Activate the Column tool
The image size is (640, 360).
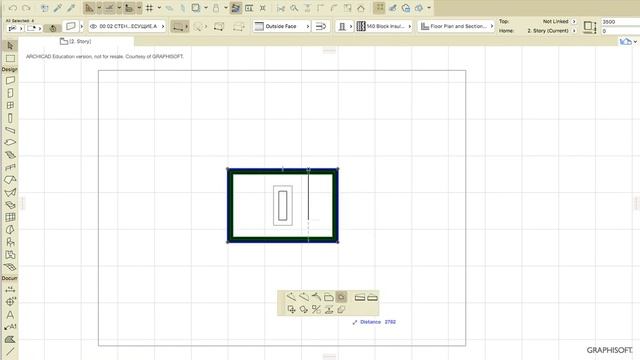tap(10, 118)
